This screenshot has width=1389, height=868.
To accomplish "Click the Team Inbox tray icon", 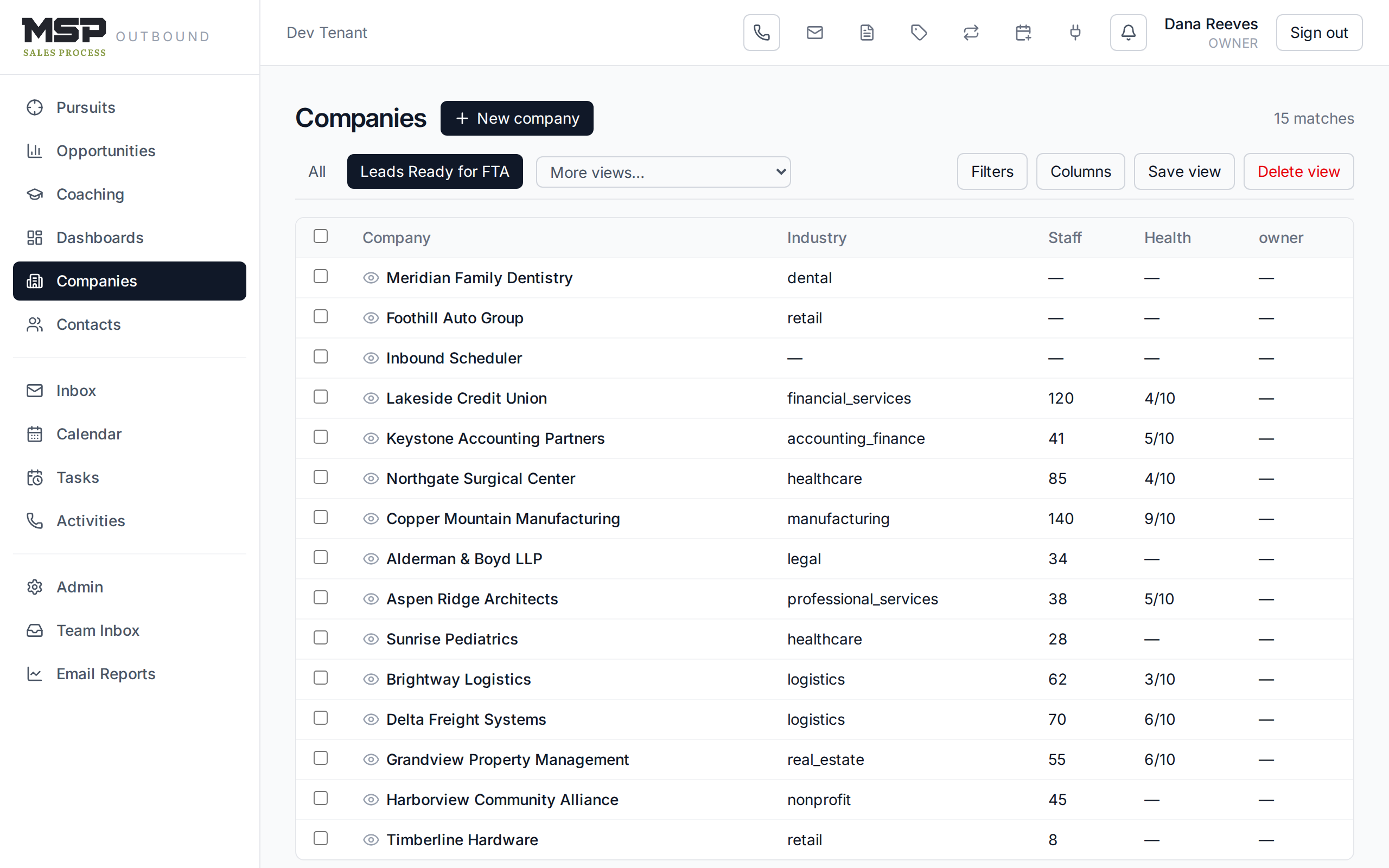I will click(x=35, y=630).
